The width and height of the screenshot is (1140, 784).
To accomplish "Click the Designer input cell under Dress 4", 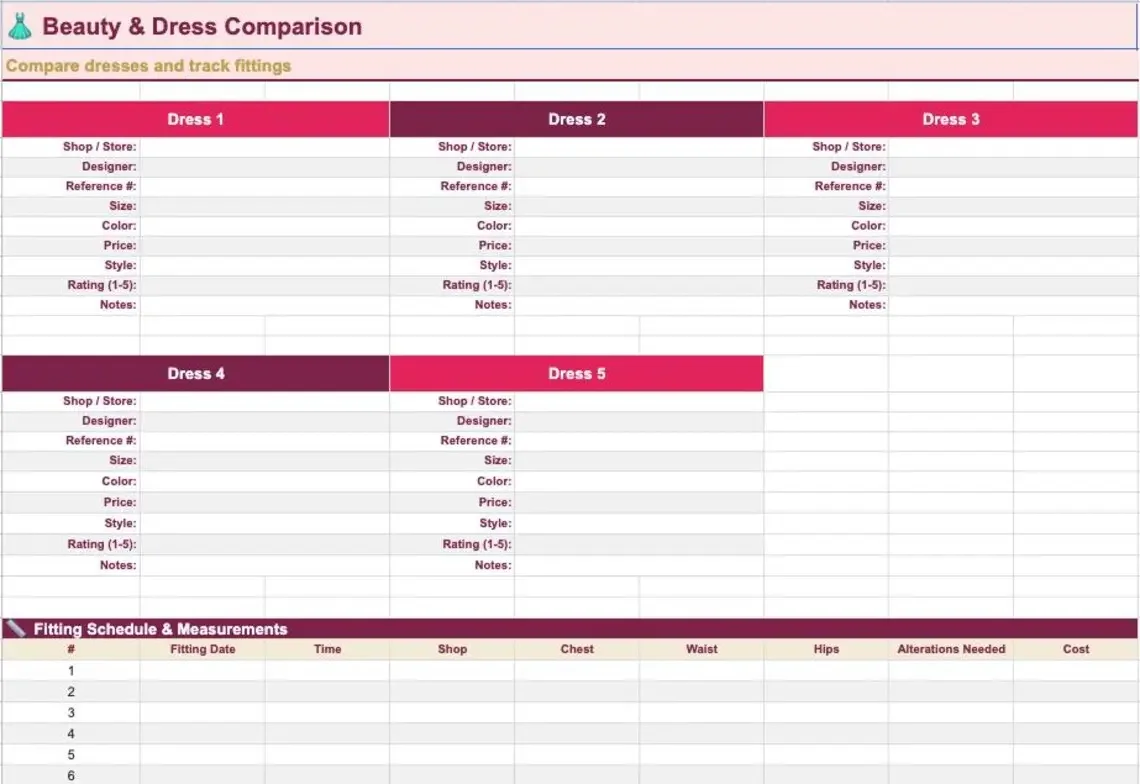I will tap(265, 420).
